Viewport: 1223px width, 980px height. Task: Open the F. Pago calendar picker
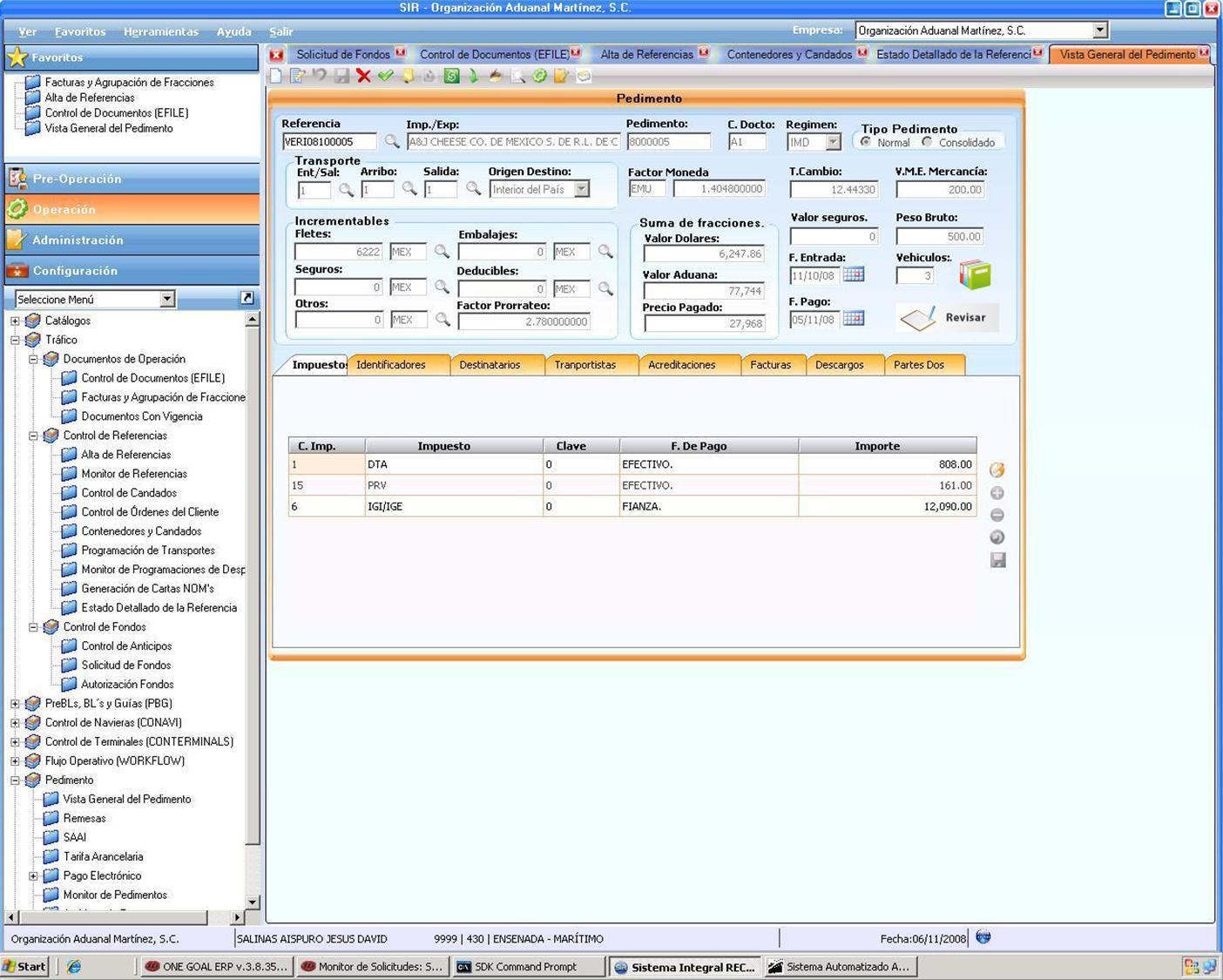[x=854, y=319]
